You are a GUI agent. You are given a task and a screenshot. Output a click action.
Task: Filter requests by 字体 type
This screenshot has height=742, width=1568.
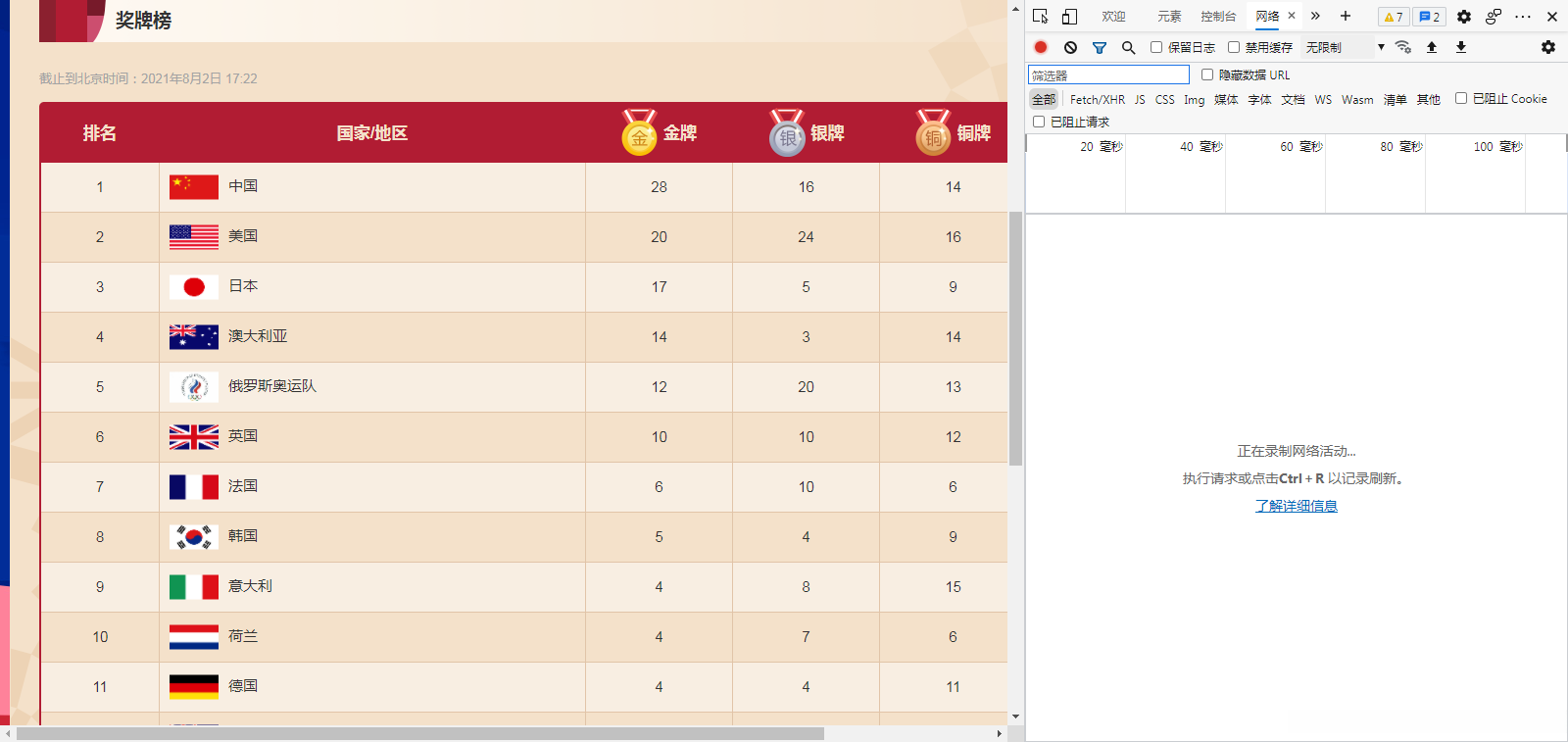pyautogui.click(x=1259, y=99)
